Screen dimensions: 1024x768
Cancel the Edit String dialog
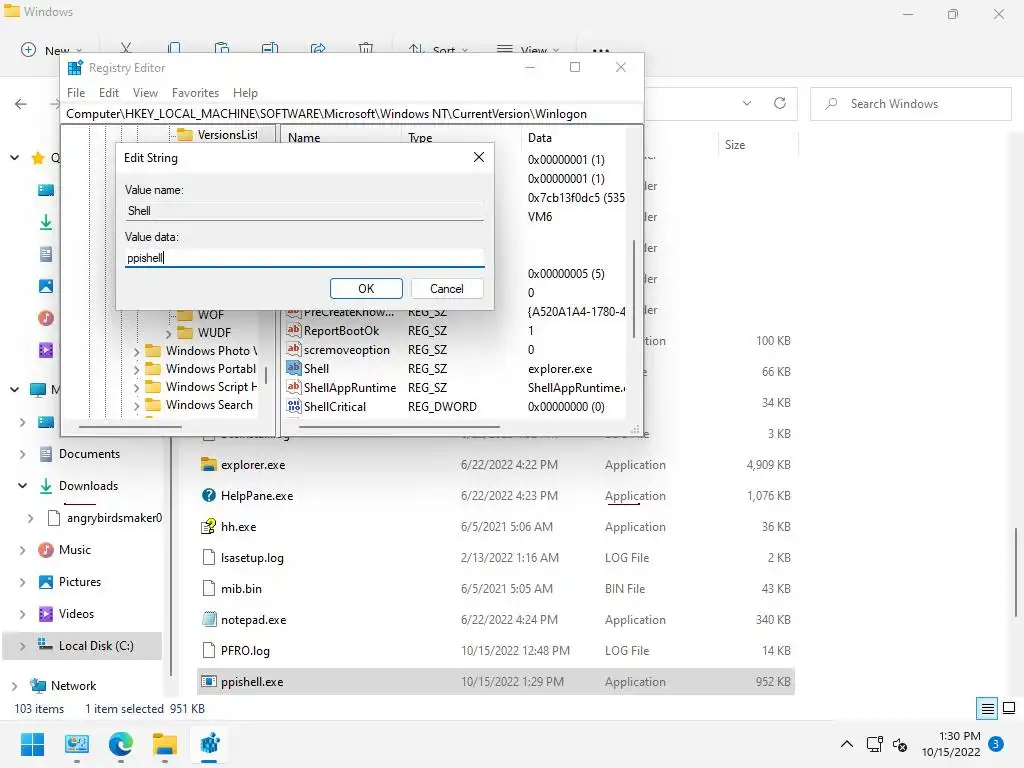tap(447, 289)
